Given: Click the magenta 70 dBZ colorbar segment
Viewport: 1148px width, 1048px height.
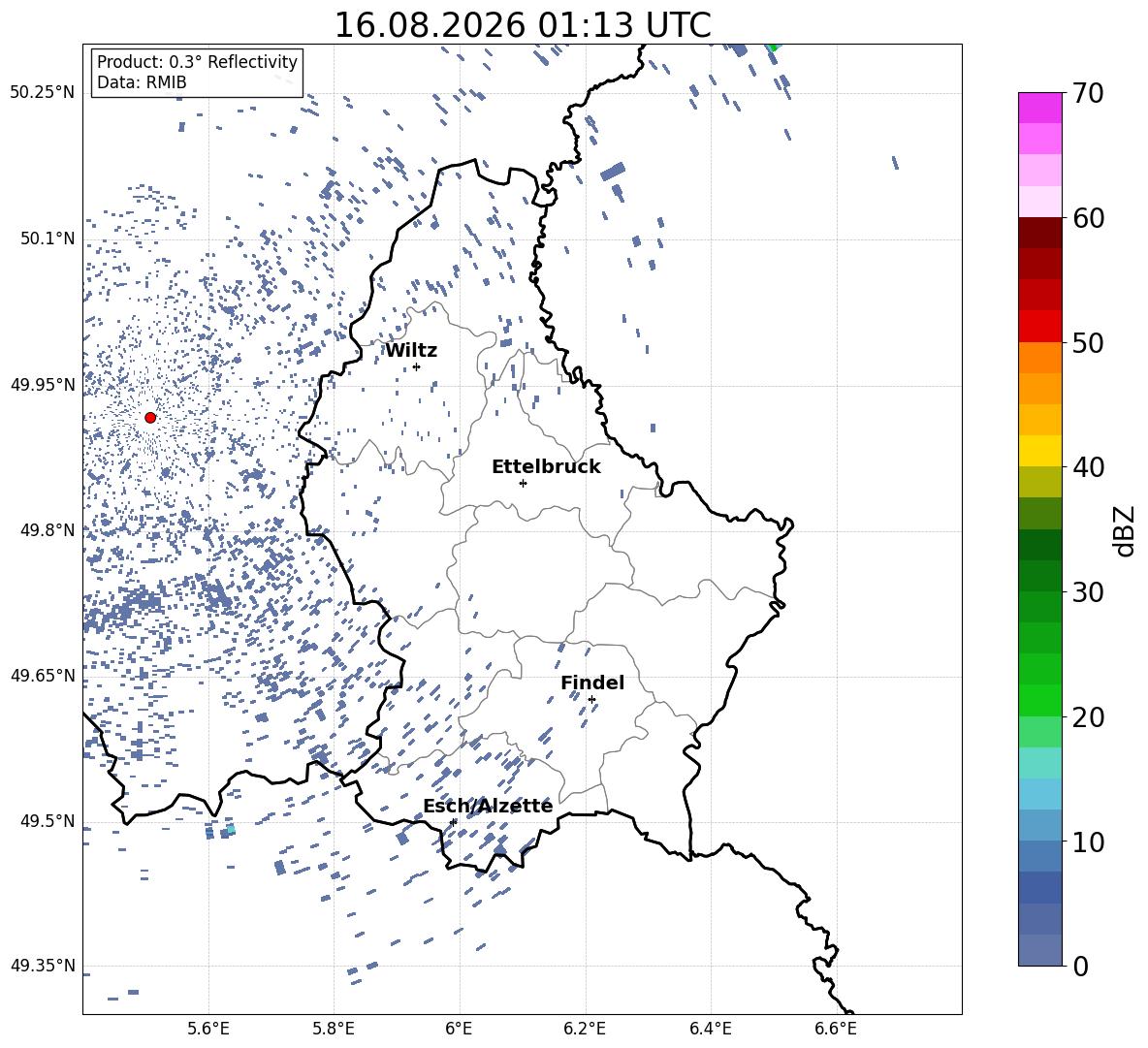Looking at the screenshot, I should [1040, 108].
